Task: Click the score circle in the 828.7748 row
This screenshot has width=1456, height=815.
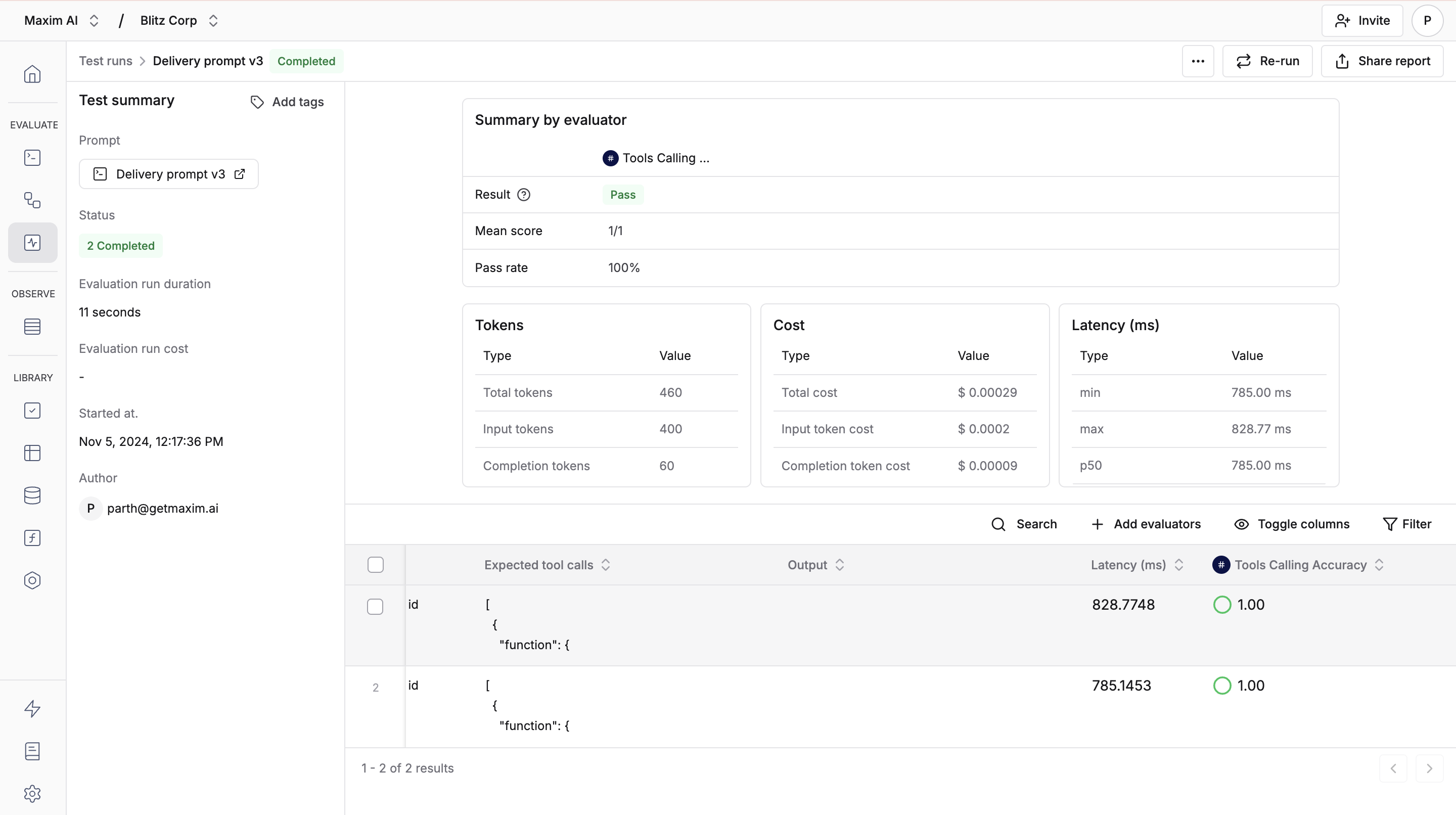Action: (1222, 605)
